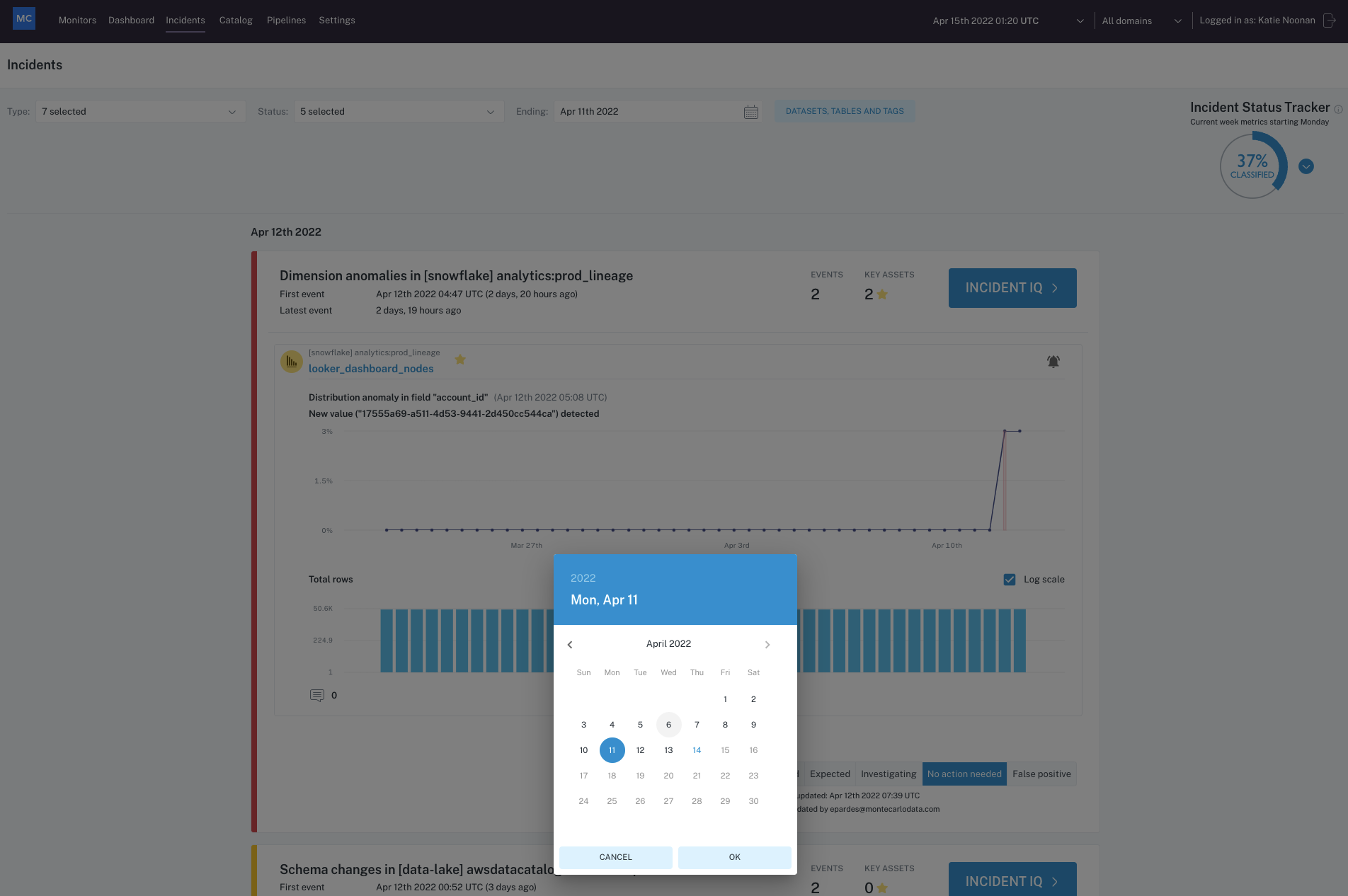Select April 3 in the calendar
The height and width of the screenshot is (896, 1348).
(583, 725)
